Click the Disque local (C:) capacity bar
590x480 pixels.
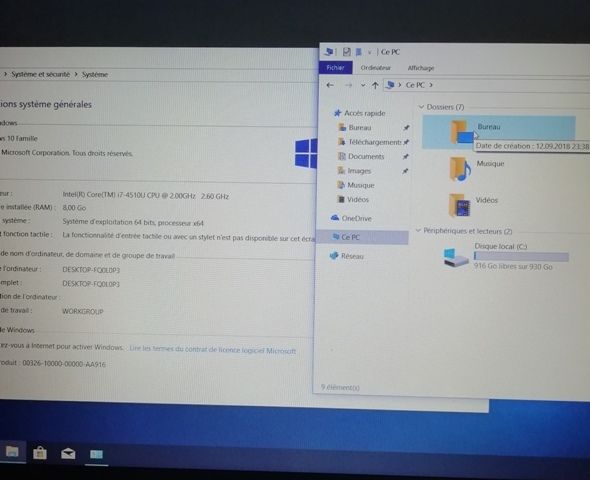click(x=521, y=257)
